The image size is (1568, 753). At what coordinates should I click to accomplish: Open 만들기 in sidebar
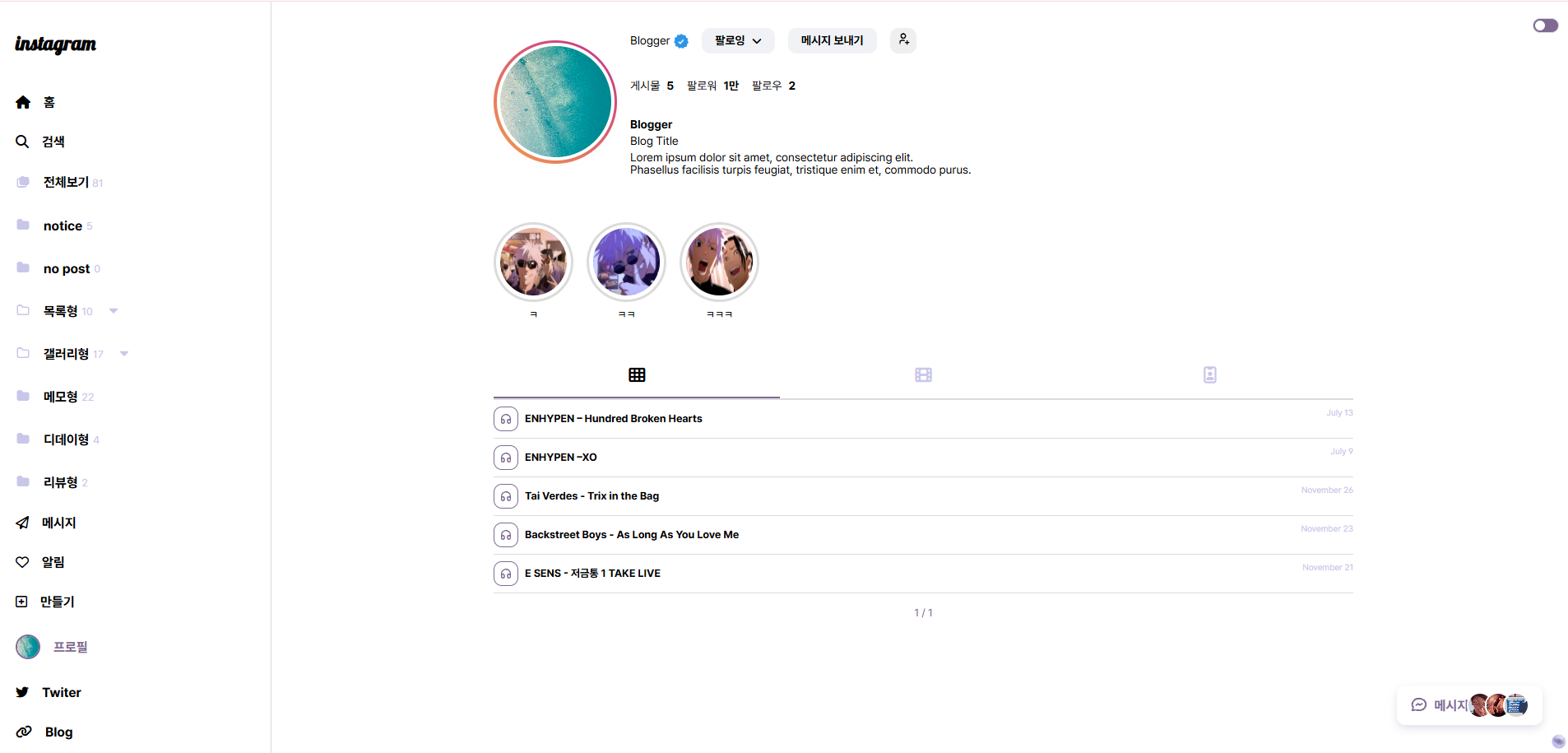58,602
